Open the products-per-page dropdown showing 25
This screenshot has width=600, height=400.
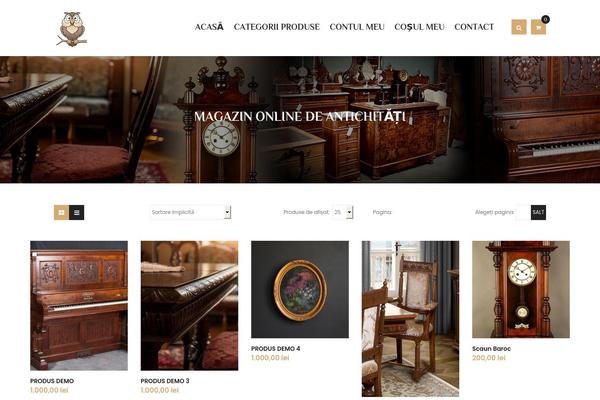[342, 212]
